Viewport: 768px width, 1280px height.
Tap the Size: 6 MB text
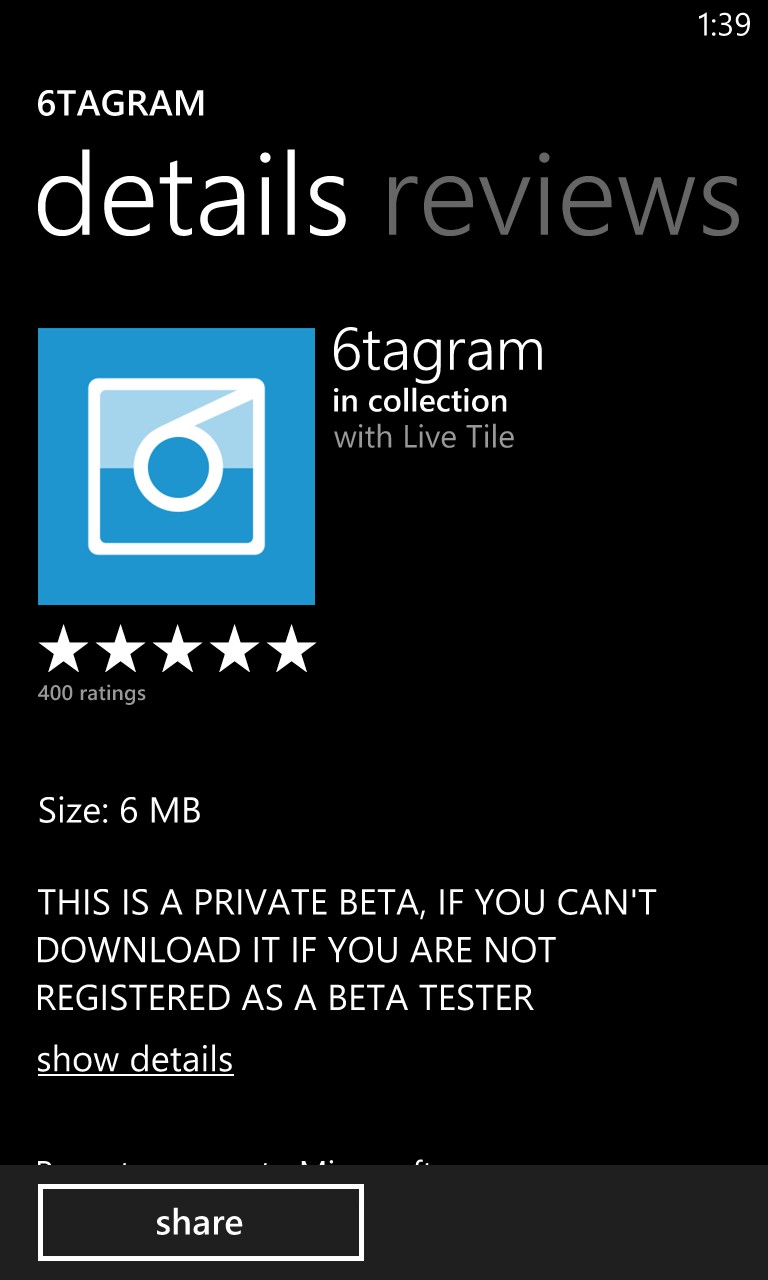point(120,810)
